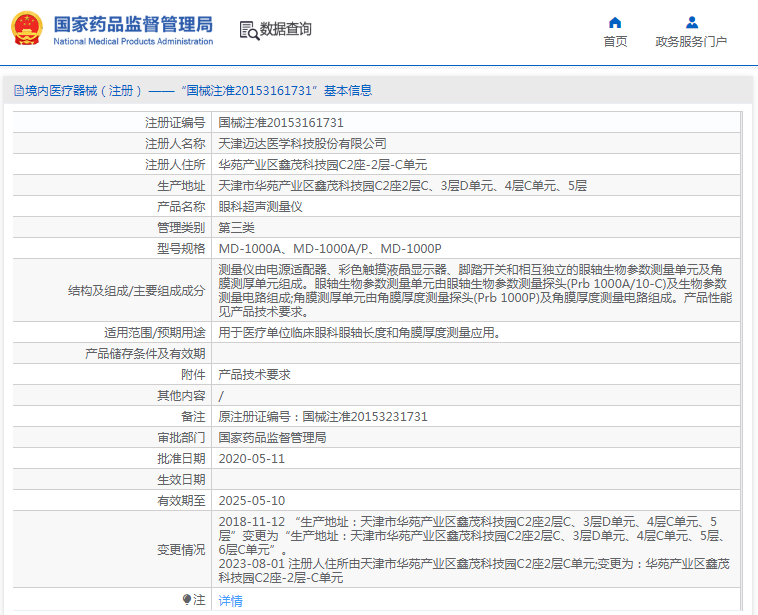Click the 生效日期 row label

tap(181, 480)
